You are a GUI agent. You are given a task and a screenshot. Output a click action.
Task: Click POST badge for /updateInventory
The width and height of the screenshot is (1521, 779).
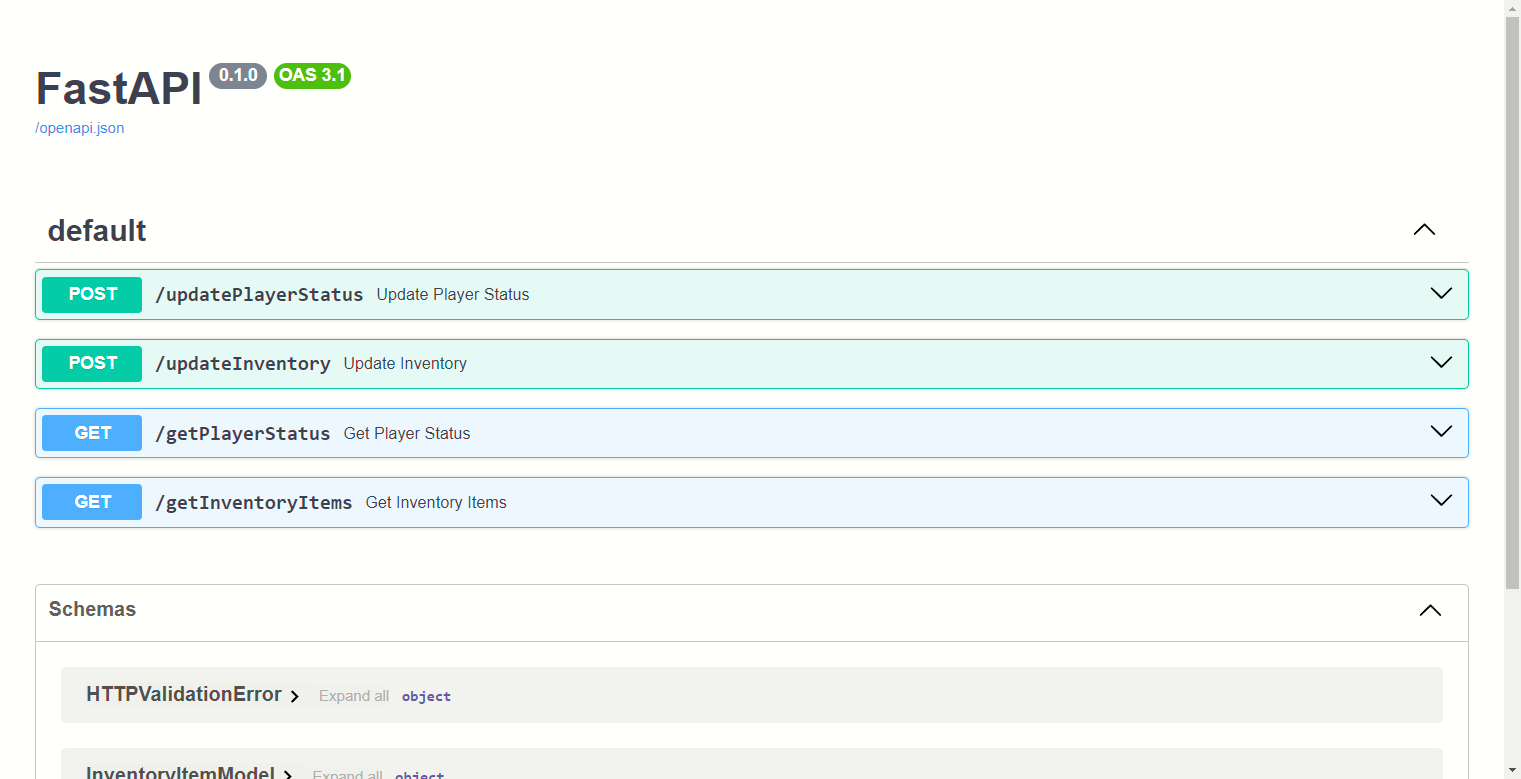pos(92,363)
